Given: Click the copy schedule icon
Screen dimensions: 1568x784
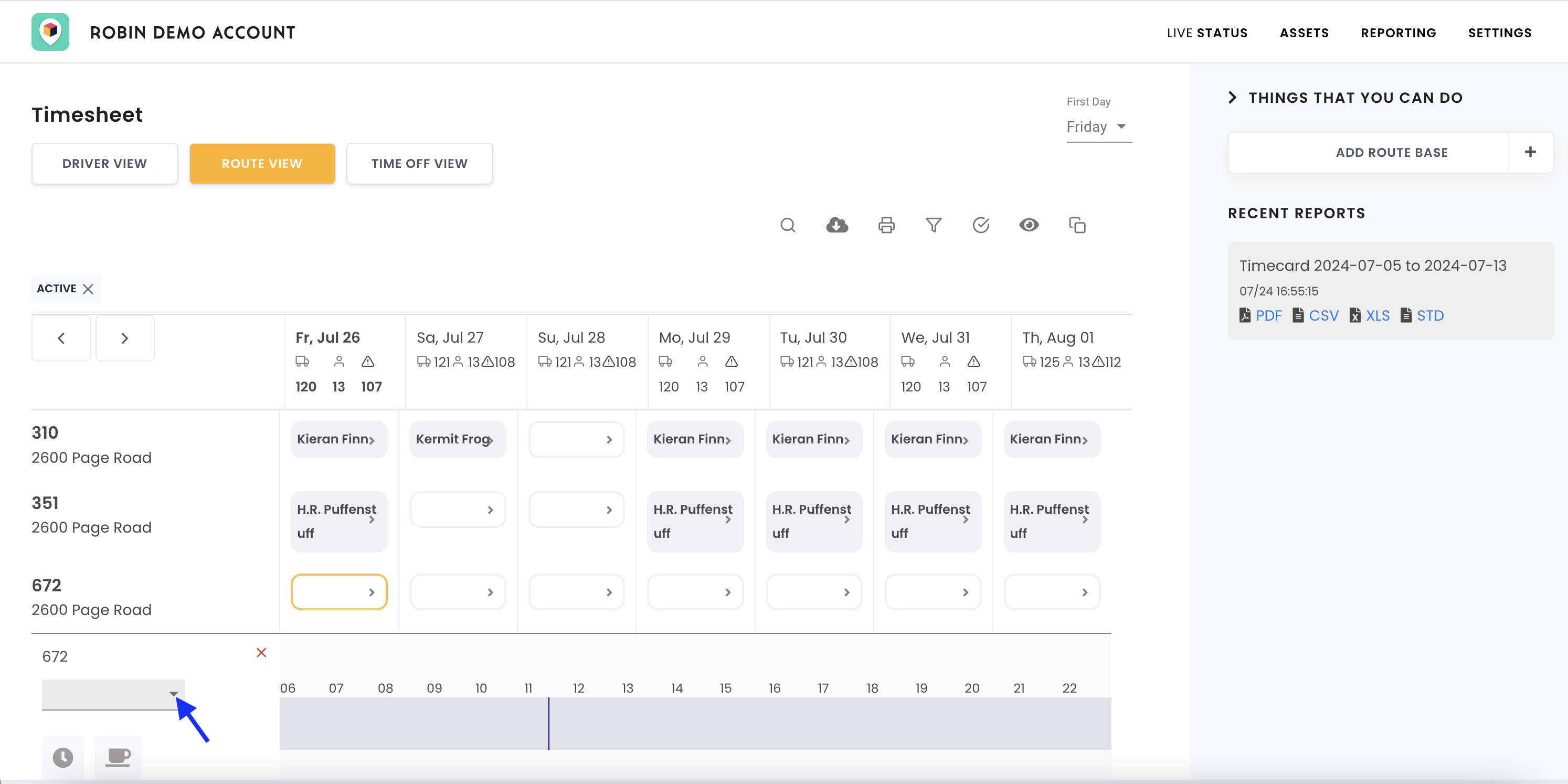Looking at the screenshot, I should point(1077,225).
